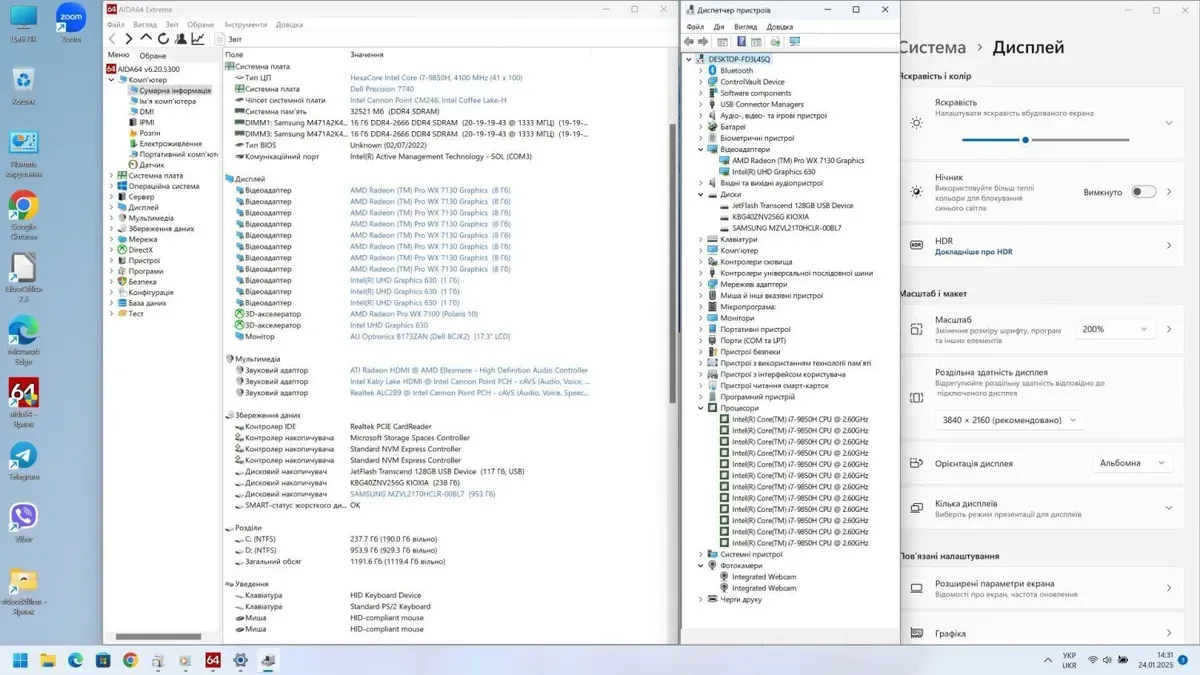Click the AIDA64 user profile toolbar icon
Screen dimensions: 1200x675
tap(180, 39)
